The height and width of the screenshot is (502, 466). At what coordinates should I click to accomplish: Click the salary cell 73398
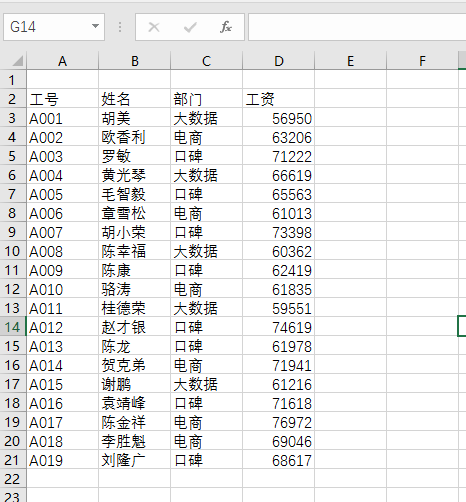(x=279, y=231)
